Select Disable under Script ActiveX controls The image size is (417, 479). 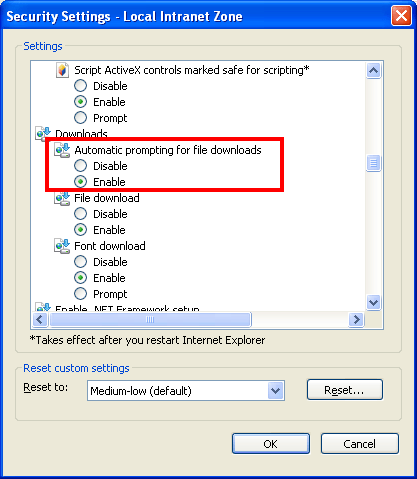(80, 86)
